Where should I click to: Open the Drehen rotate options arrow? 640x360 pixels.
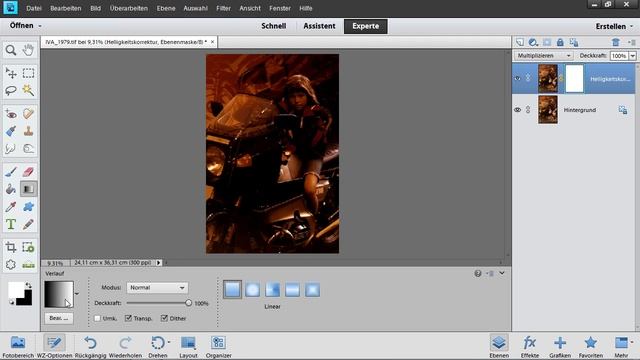(x=169, y=342)
